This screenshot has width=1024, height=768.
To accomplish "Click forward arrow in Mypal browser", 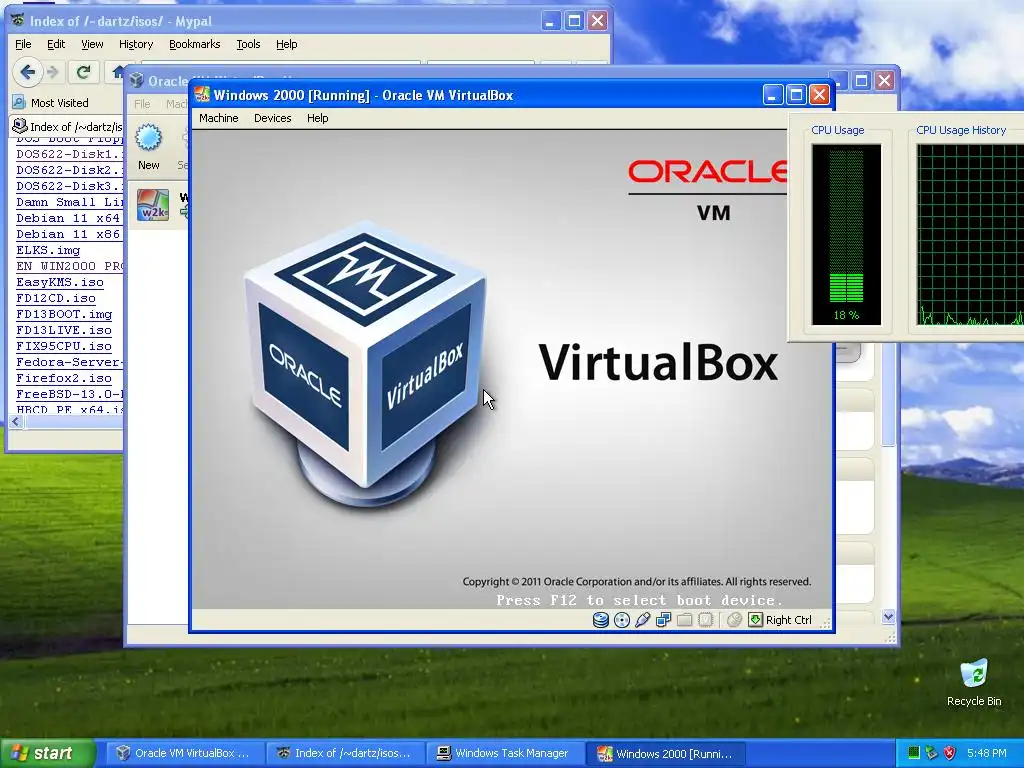I will [x=54, y=72].
